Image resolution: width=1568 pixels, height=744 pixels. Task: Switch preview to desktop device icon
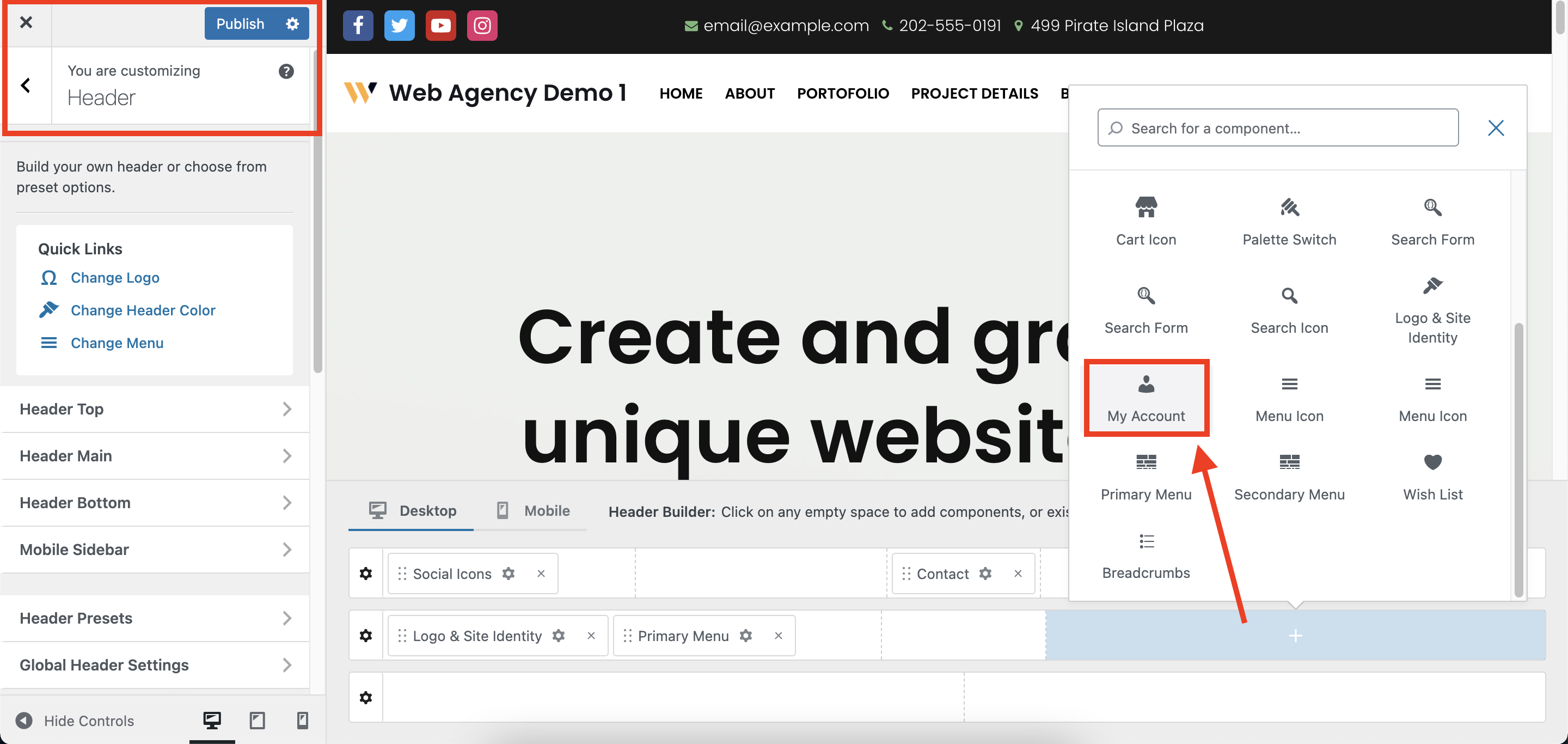click(212, 721)
